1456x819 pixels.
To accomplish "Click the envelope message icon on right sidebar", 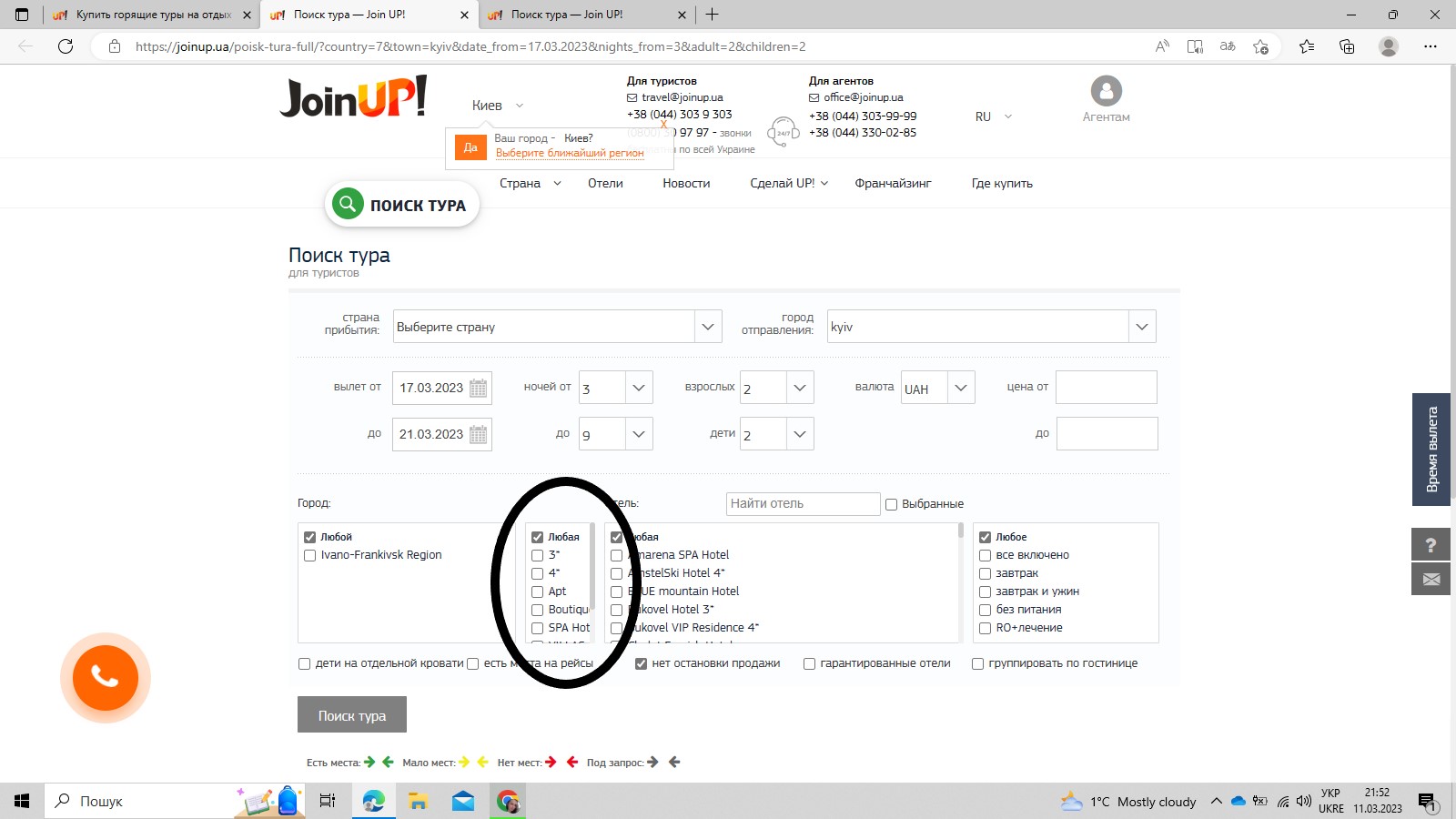I will pos(1431,579).
